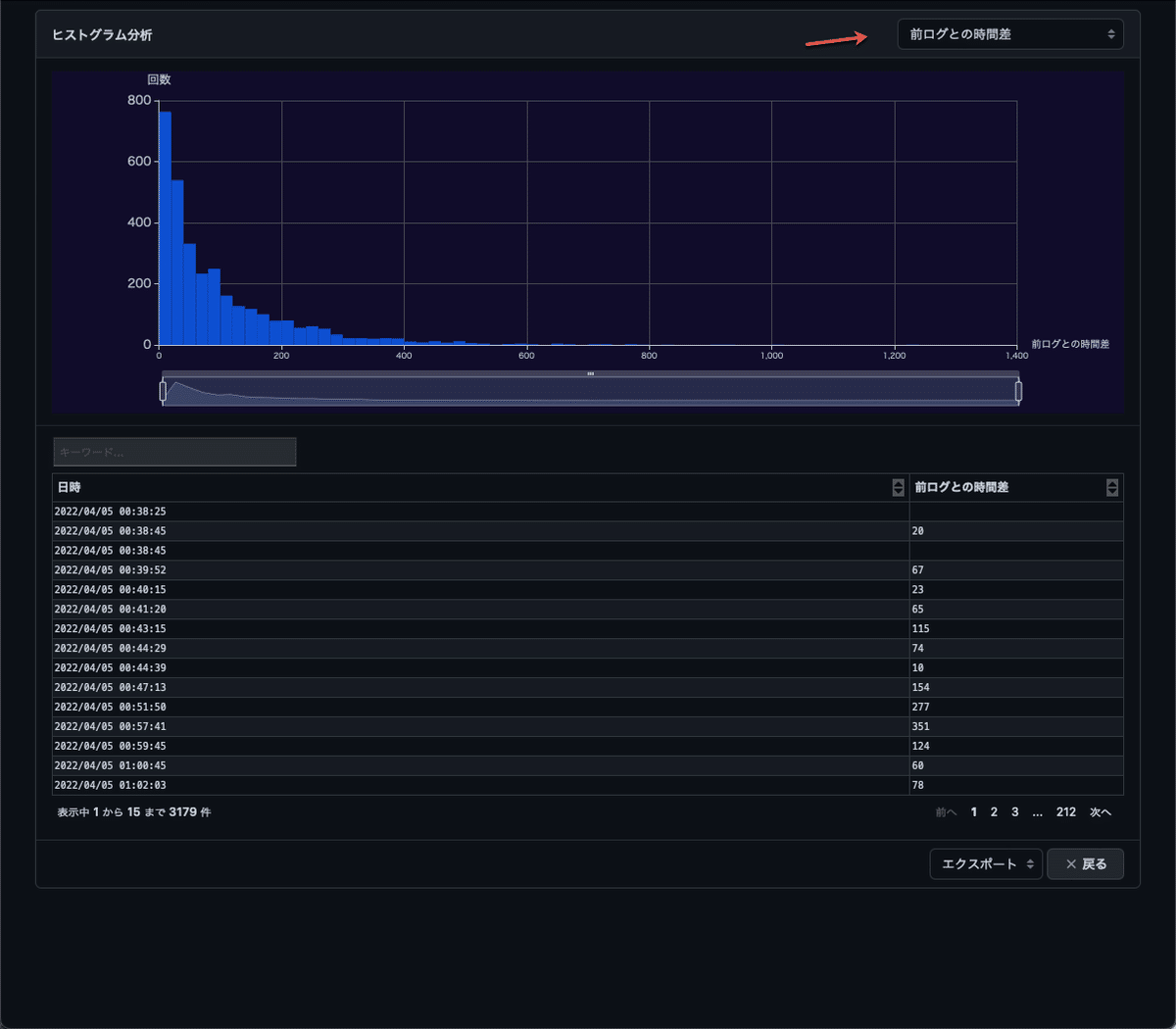Select row 2022/04/05 01:02:03
Viewport: 1176px width, 1029px height.
pyautogui.click(x=588, y=786)
